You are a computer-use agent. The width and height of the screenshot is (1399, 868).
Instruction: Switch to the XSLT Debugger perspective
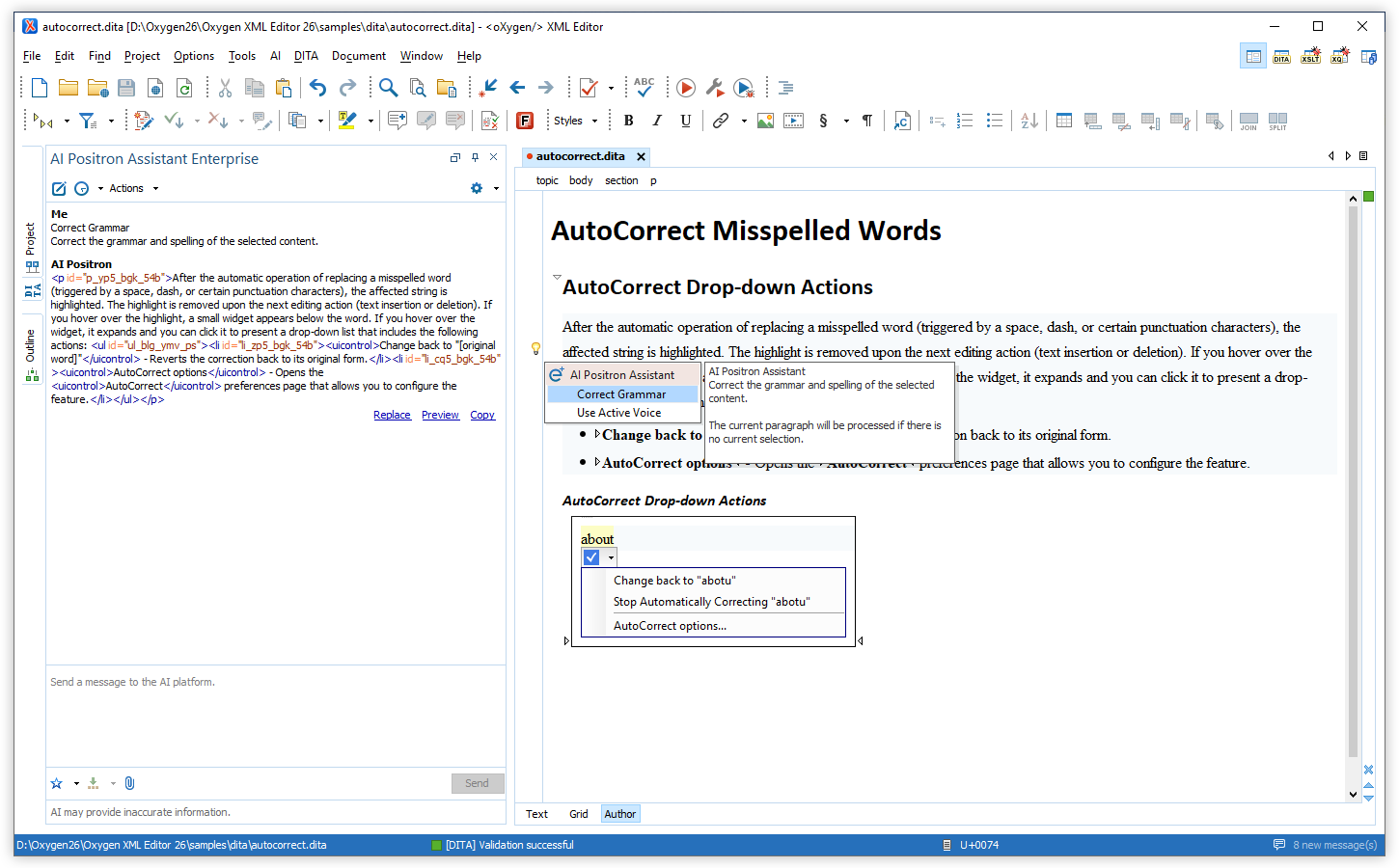click(1310, 56)
